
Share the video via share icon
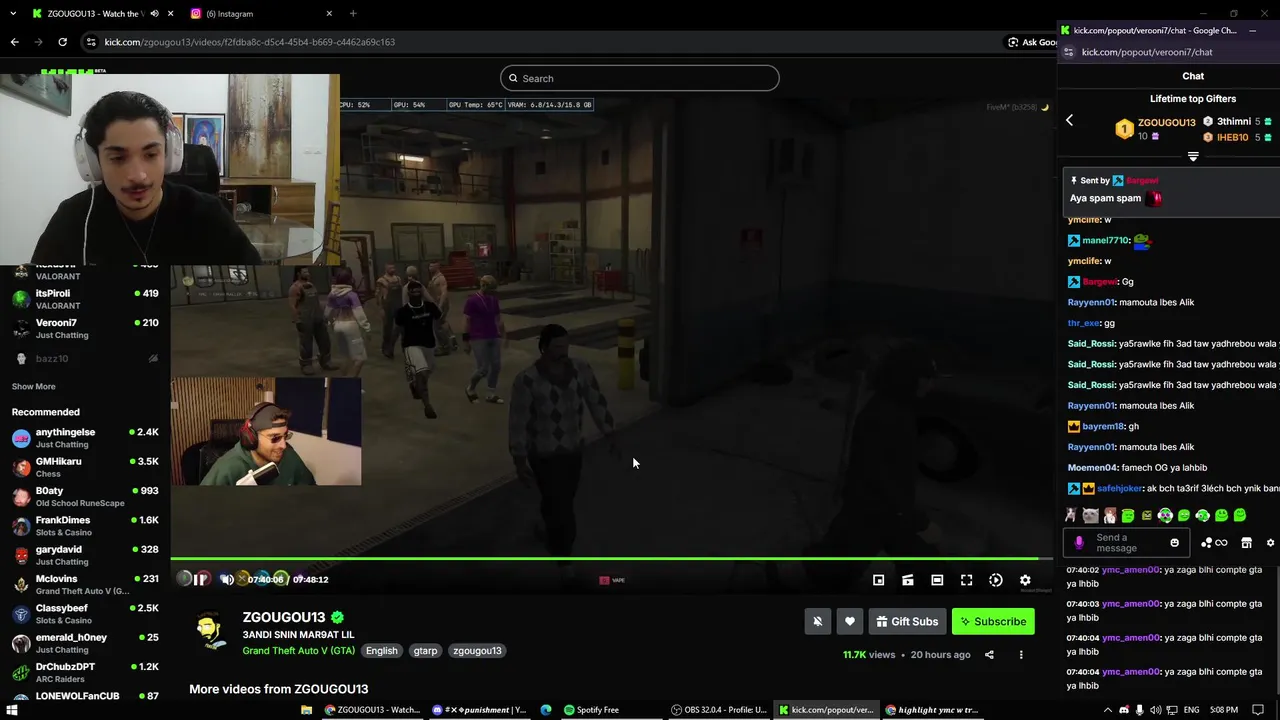pyautogui.click(x=989, y=655)
